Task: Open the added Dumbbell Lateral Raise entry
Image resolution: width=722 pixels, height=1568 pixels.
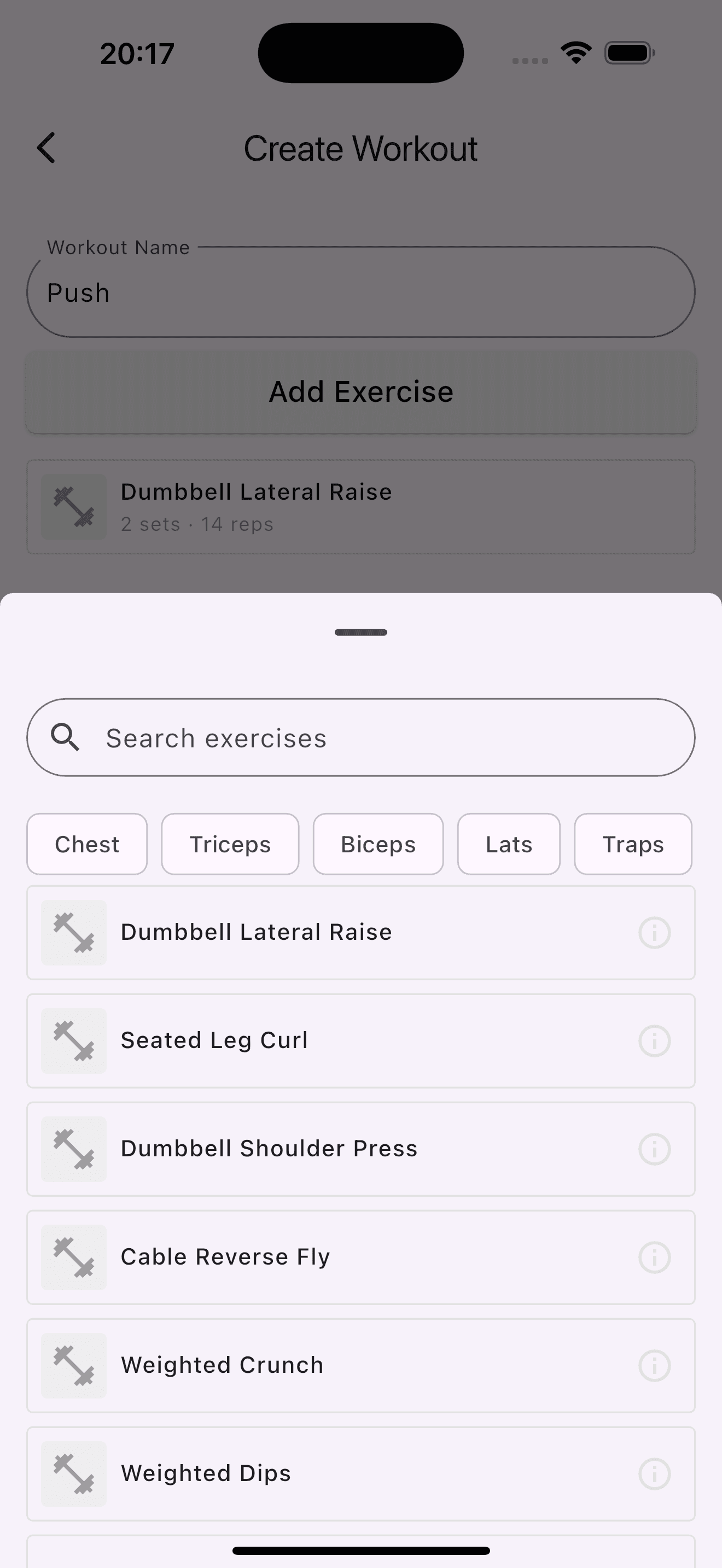Action: point(361,507)
